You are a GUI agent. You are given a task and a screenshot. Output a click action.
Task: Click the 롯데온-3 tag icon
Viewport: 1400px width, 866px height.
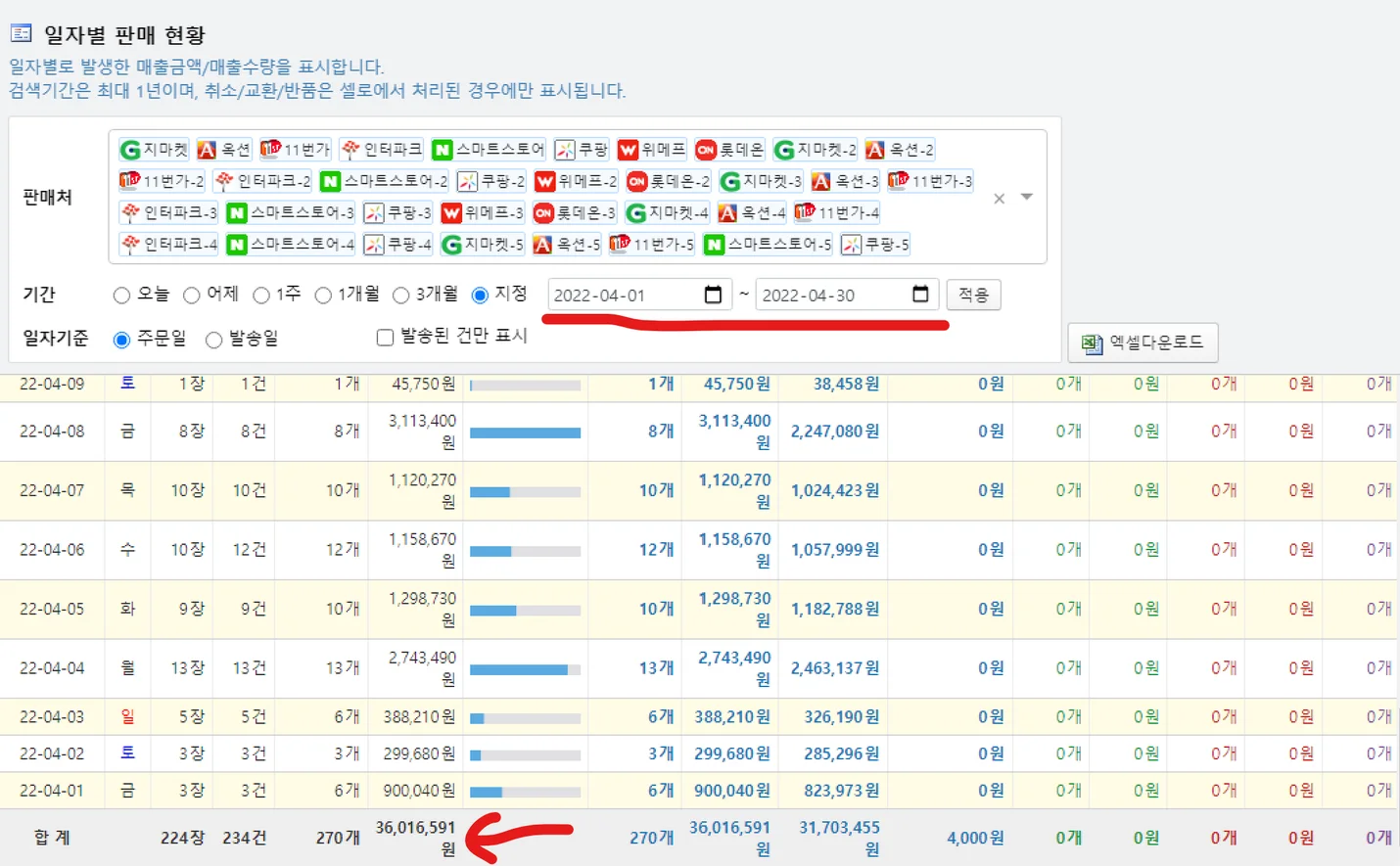[543, 212]
